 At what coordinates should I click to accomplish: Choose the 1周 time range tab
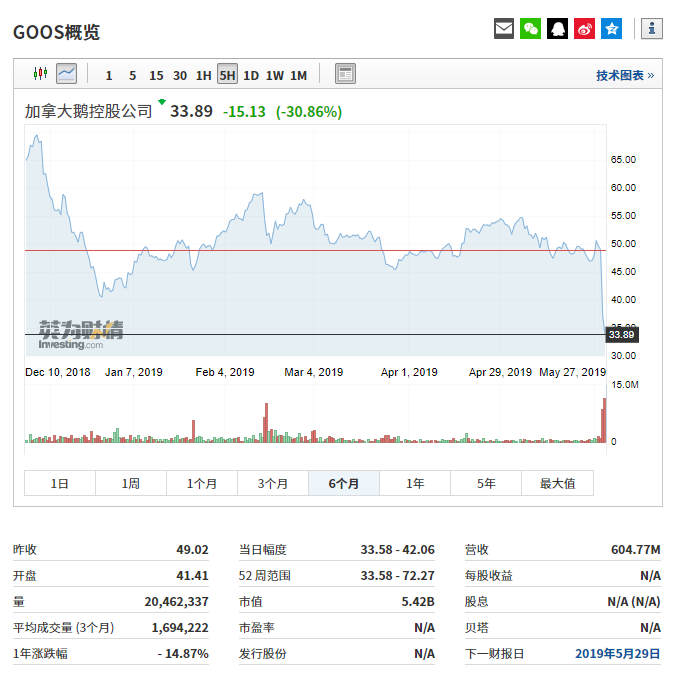coord(131,483)
